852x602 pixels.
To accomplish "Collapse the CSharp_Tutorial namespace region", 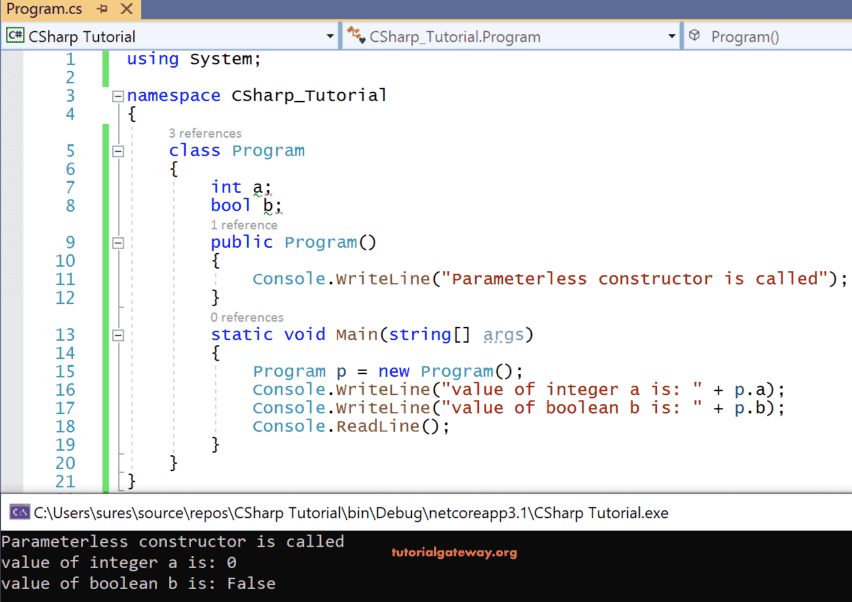I will 117,95.
